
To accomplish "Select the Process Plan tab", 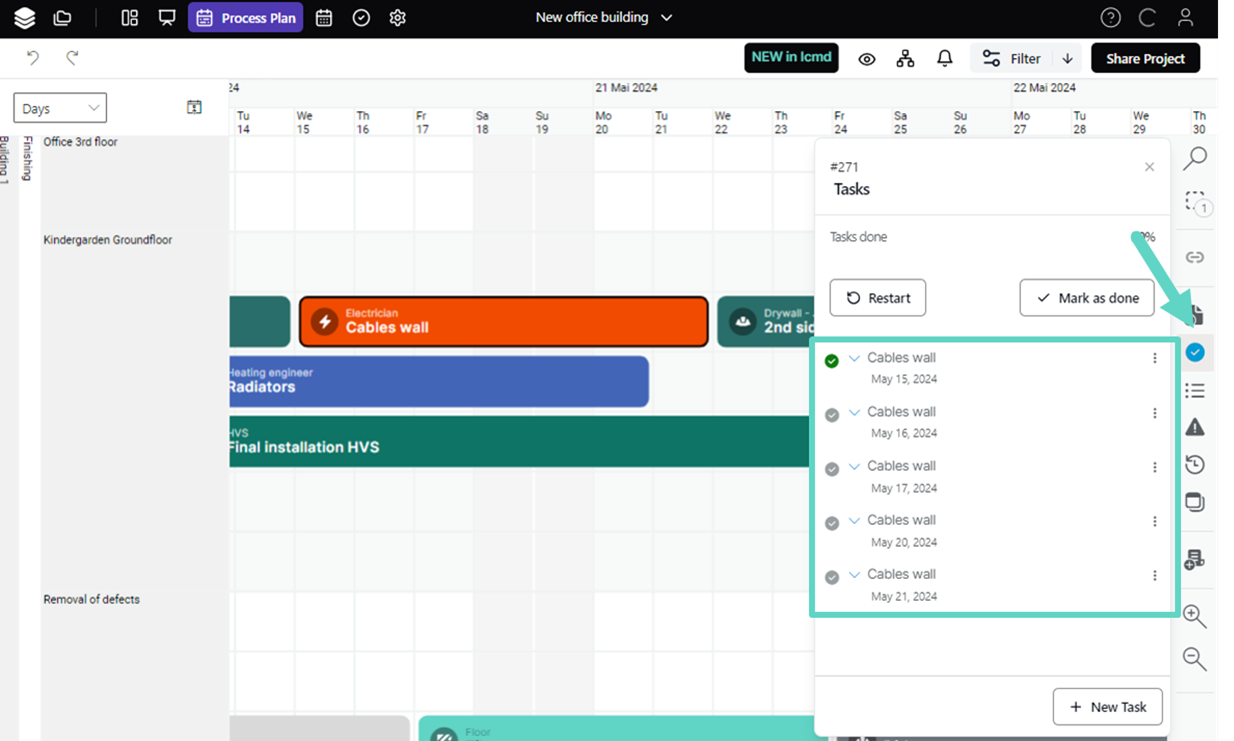I will [246, 18].
